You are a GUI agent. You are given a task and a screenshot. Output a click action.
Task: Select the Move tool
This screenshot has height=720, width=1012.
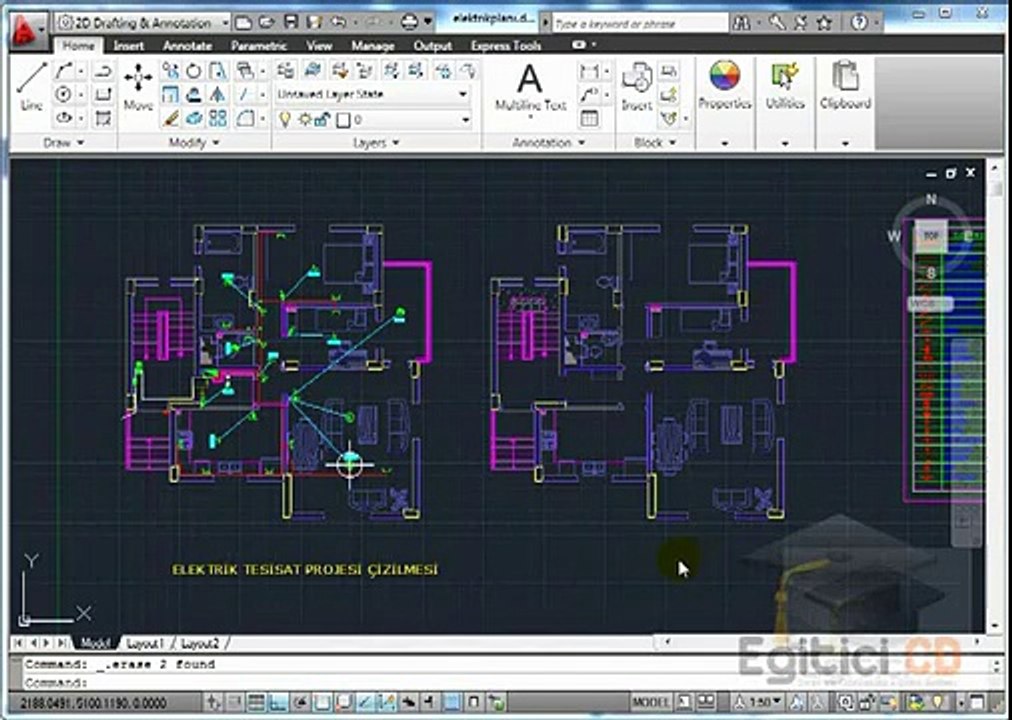pos(138,87)
